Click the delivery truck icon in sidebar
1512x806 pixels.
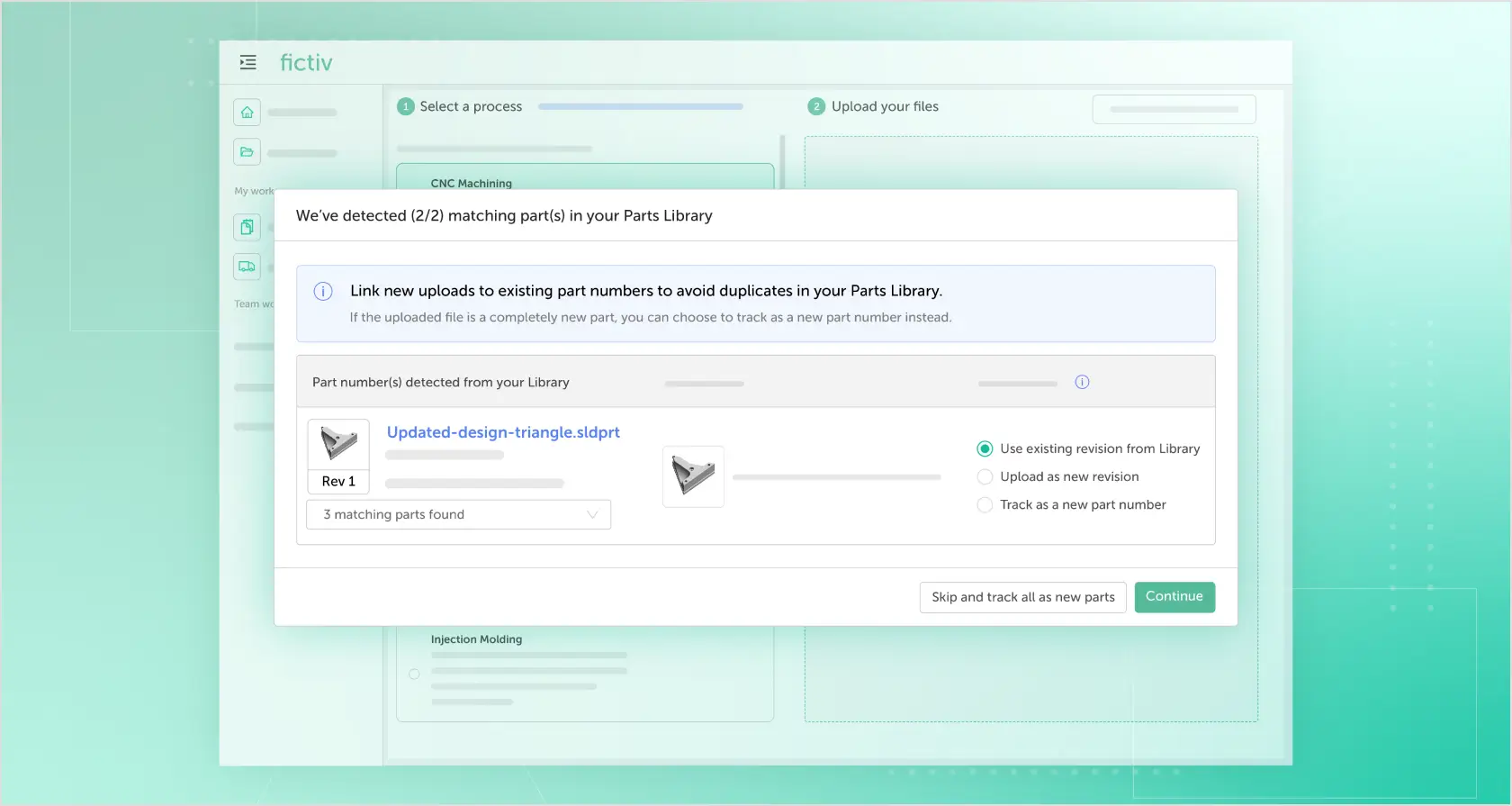[x=247, y=267]
